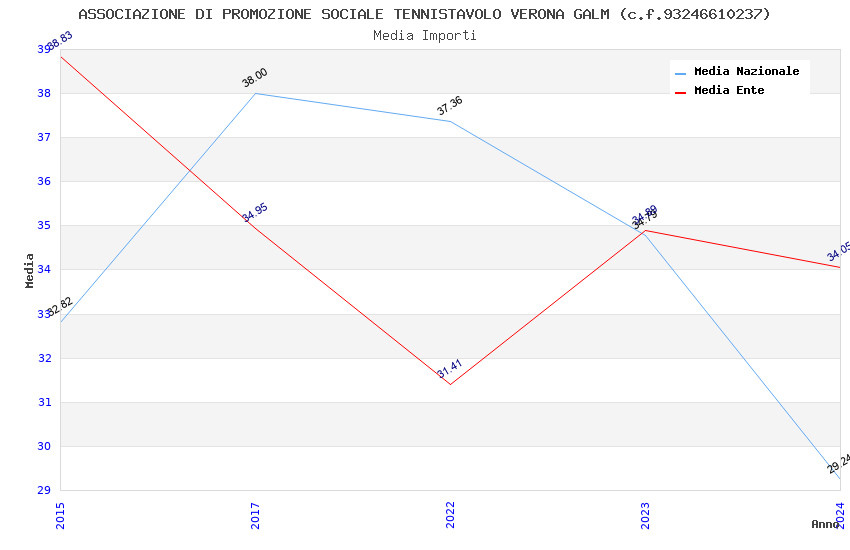Click the 38.00 data label
The height and width of the screenshot is (550, 850).
coord(255,78)
